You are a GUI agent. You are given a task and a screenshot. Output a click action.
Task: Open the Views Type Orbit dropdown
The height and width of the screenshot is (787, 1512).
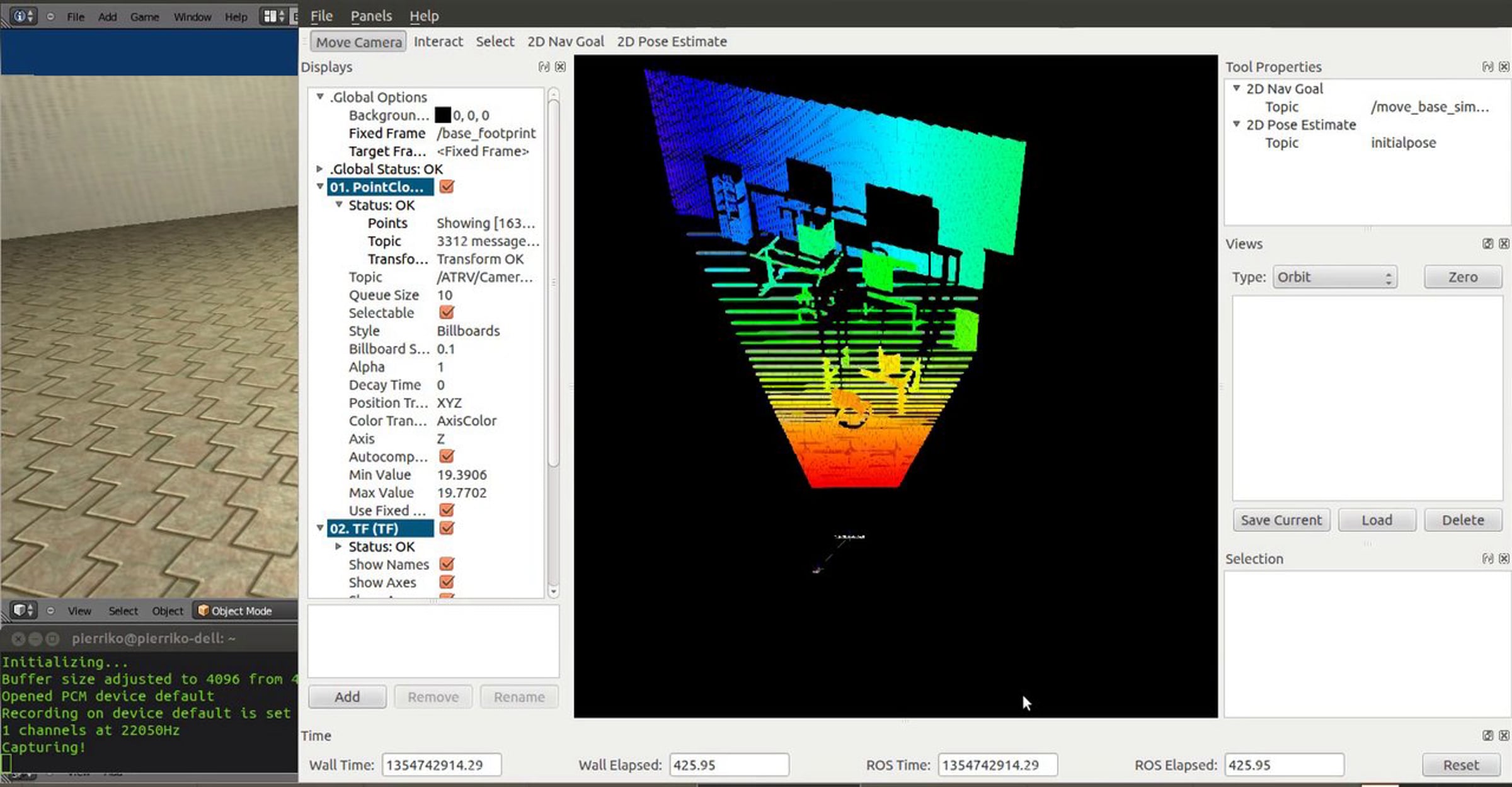(x=1334, y=277)
